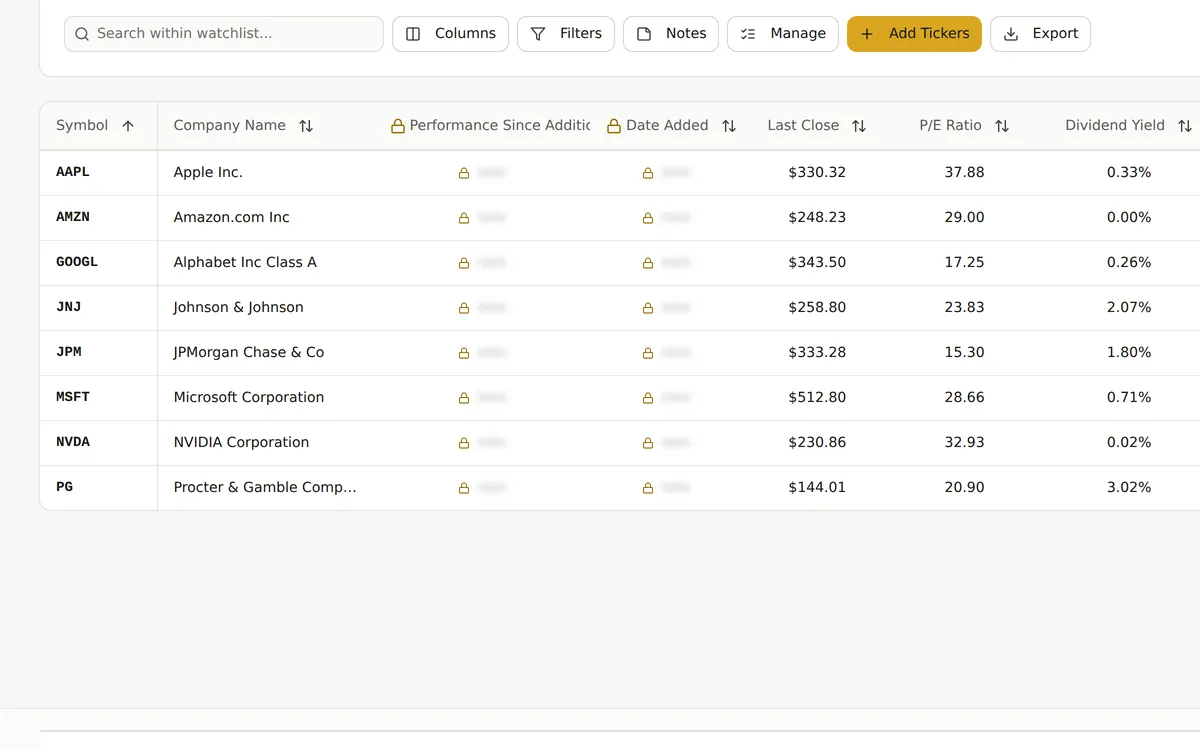The image size is (1200, 750).
Task: Click Microsoft Corporation company name
Action: click(x=249, y=397)
